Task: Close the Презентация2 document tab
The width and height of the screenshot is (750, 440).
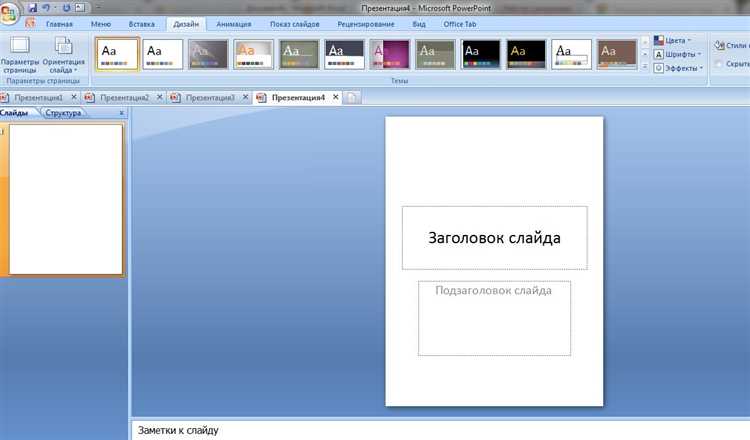Action: click(159, 97)
